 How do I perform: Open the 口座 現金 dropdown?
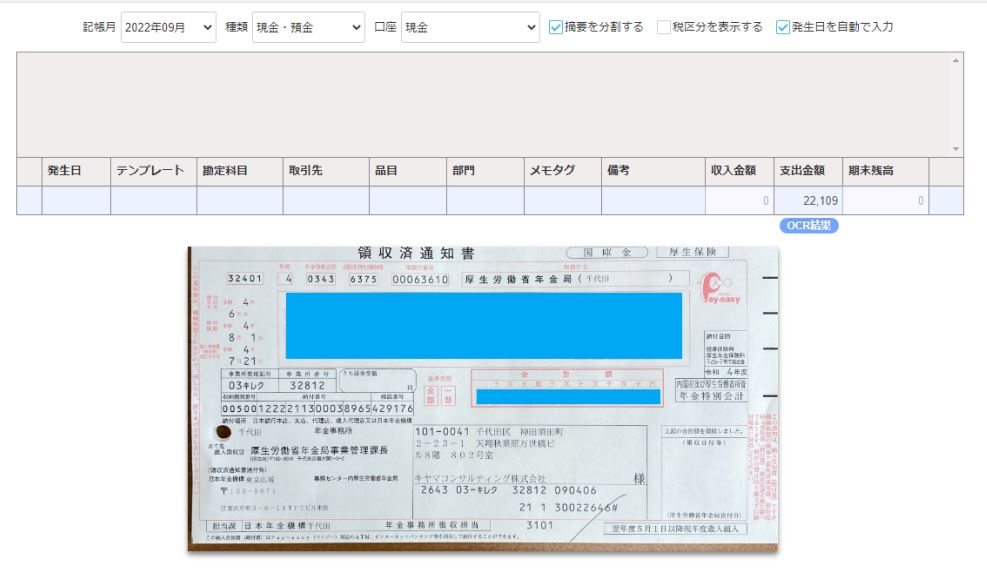click(470, 27)
